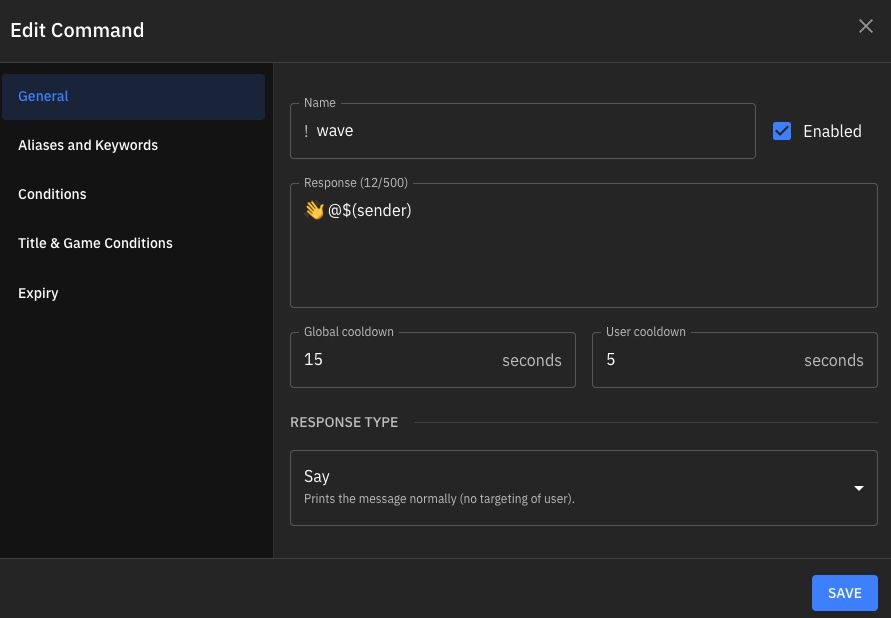Go to Title & Game Conditions
This screenshot has width=891, height=618.
point(95,243)
